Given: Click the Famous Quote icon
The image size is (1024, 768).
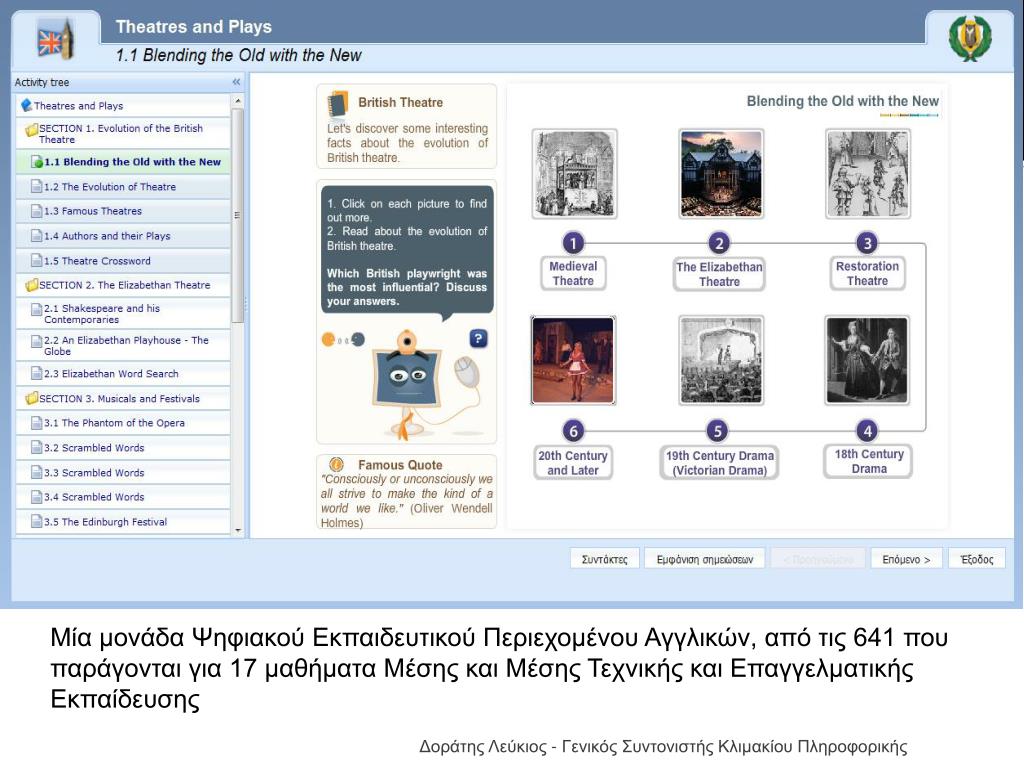Looking at the screenshot, I should point(337,464).
